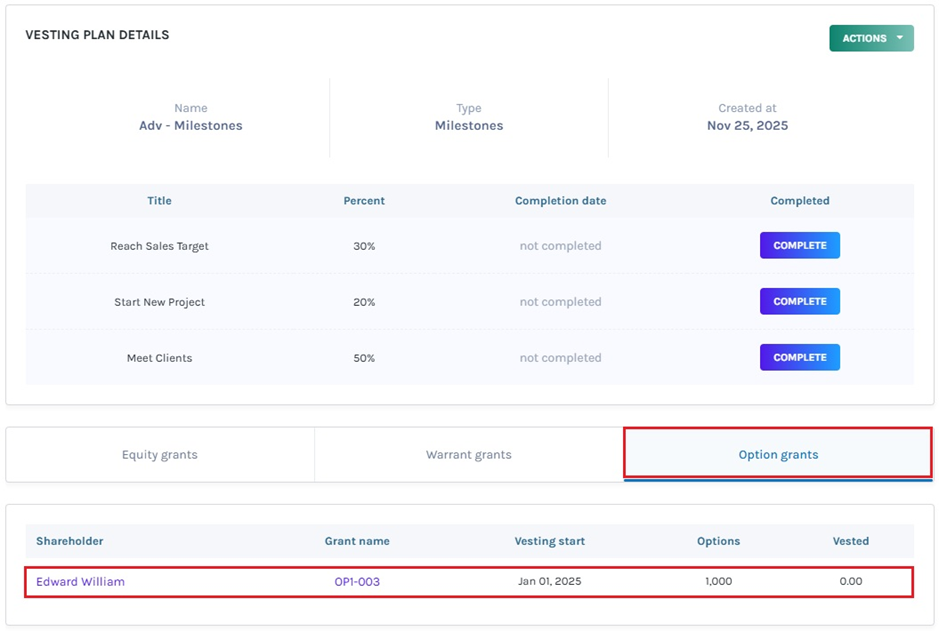Screen dimensions: 939x631
Task: Open the OP1-003 grant link
Action: coord(357,582)
